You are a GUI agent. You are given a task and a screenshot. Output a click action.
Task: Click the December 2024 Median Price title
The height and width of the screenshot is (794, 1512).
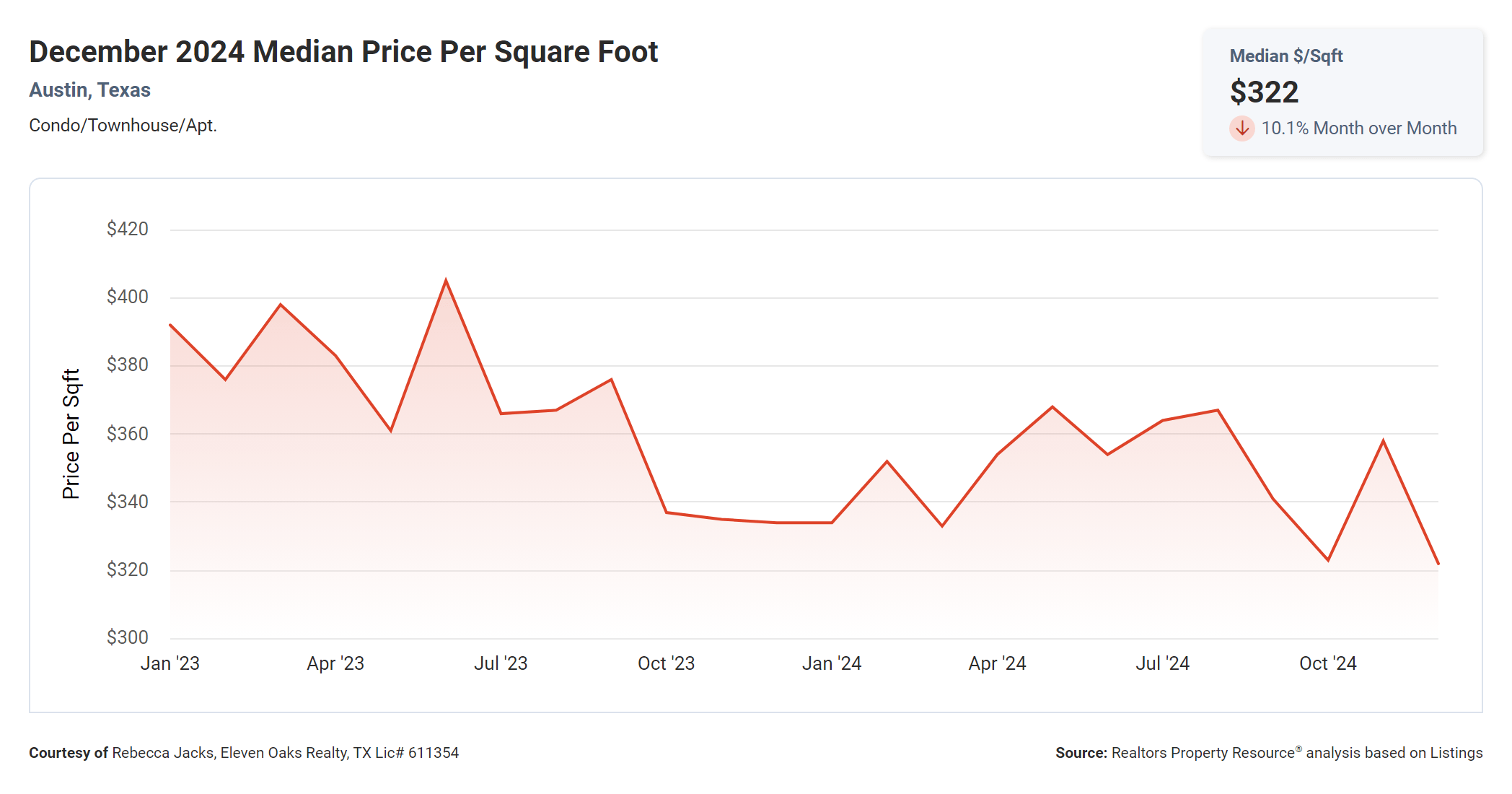[343, 52]
